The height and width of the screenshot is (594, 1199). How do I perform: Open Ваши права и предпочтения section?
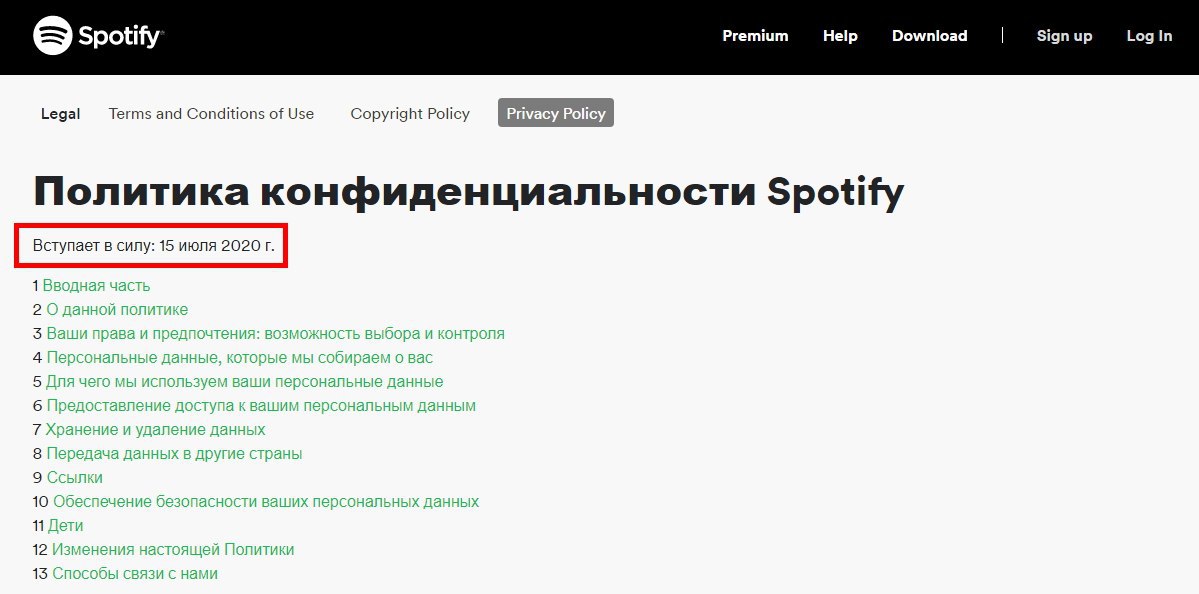[x=275, y=334]
